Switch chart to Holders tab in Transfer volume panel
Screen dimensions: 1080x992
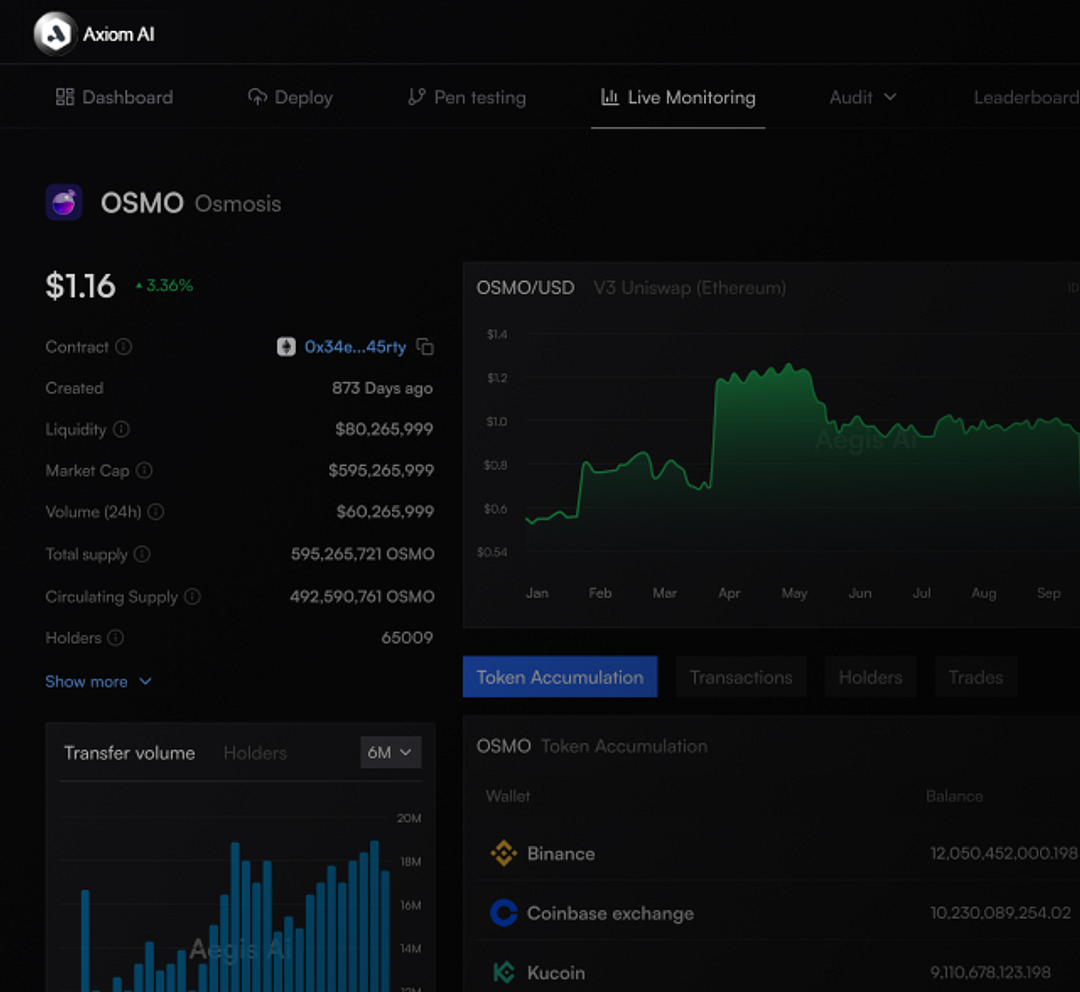(x=255, y=753)
